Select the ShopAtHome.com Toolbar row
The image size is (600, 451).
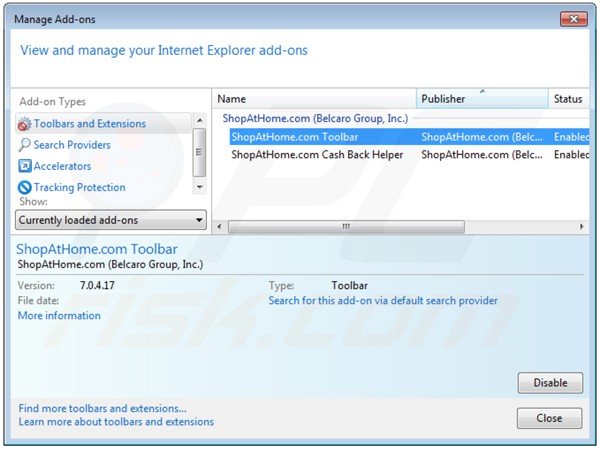click(x=409, y=137)
